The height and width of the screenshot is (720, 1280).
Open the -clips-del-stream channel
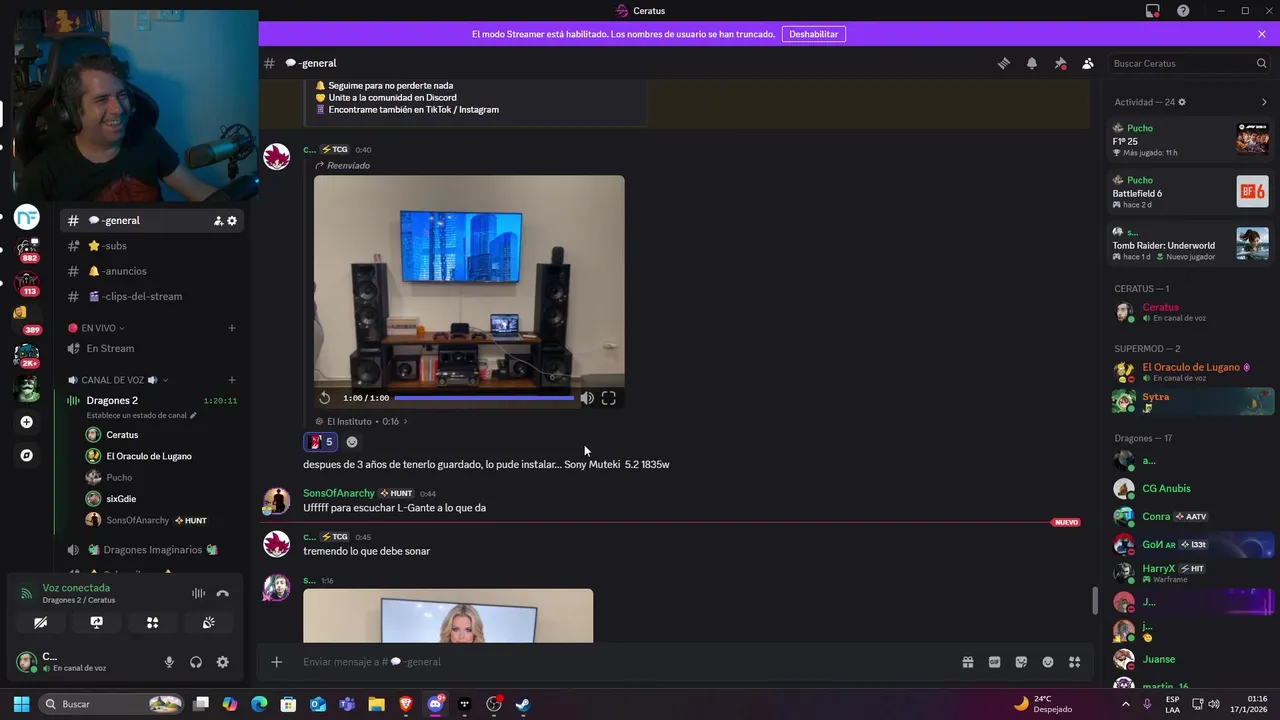click(150, 296)
